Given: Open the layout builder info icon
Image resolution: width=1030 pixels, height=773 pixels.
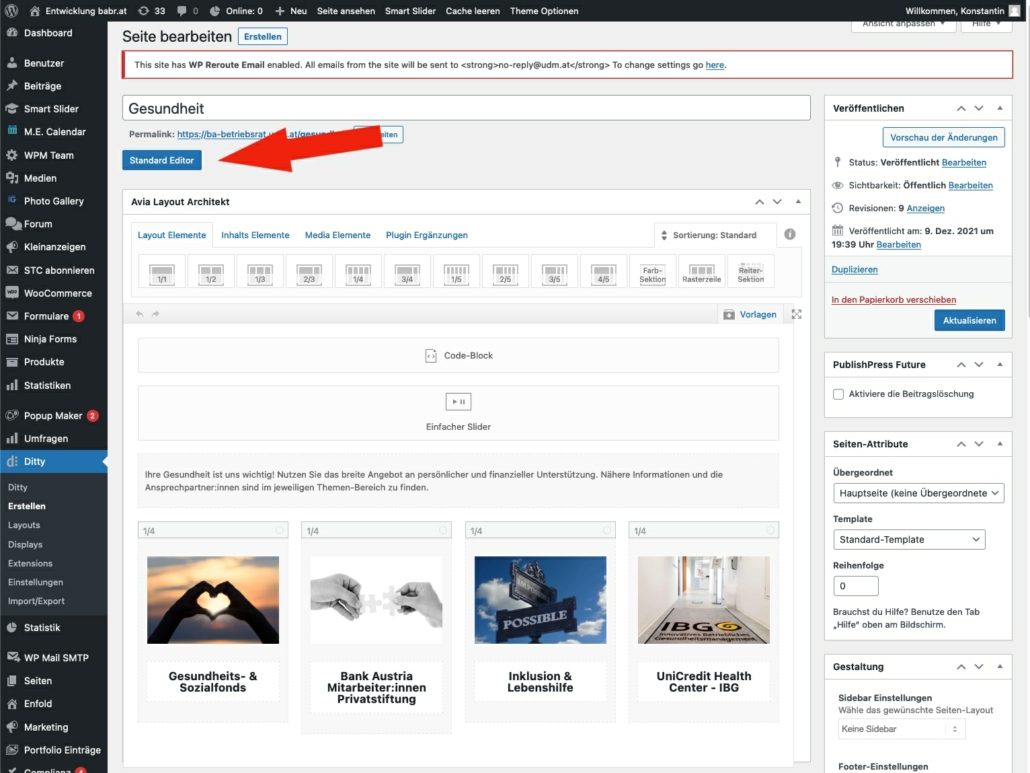Looking at the screenshot, I should click(x=790, y=235).
